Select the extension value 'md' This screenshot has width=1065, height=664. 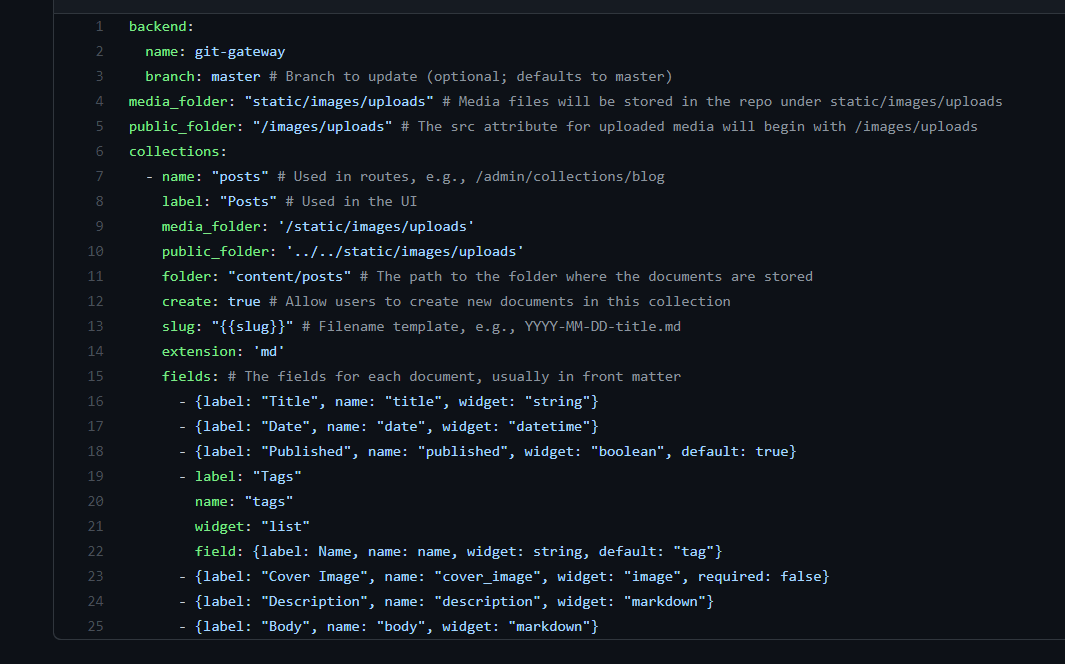pyautogui.click(x=269, y=351)
